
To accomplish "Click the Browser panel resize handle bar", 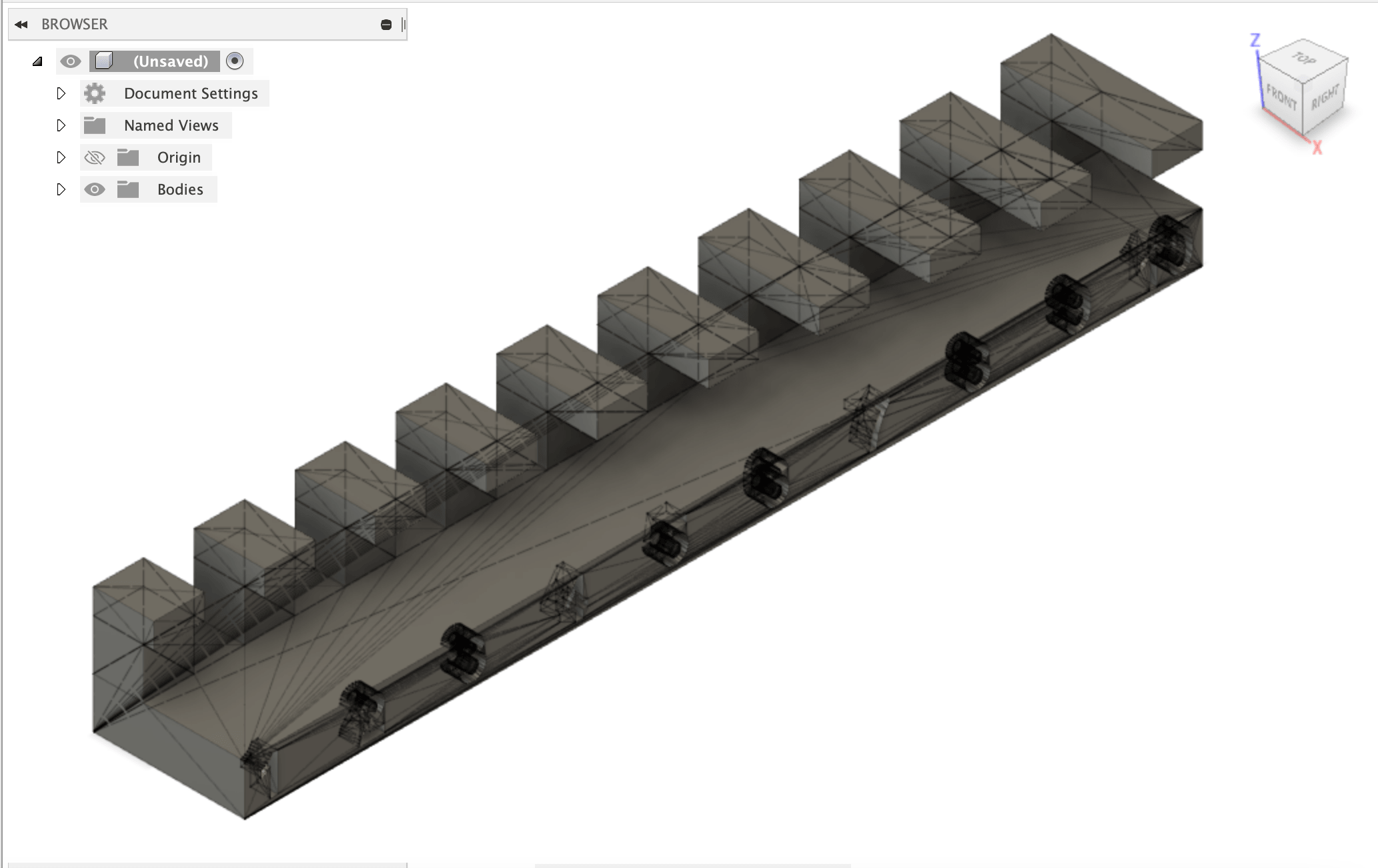I will click(x=404, y=25).
